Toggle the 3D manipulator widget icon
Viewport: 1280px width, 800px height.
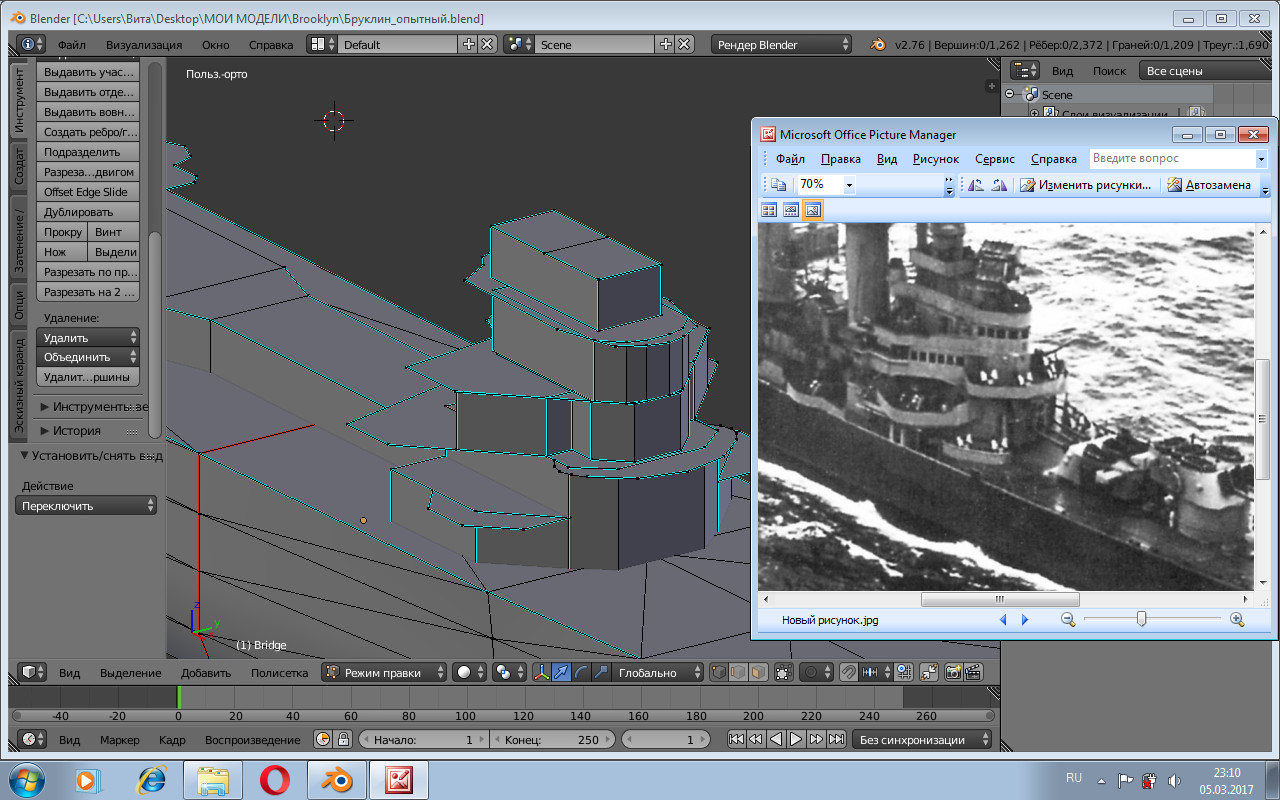tap(541, 673)
